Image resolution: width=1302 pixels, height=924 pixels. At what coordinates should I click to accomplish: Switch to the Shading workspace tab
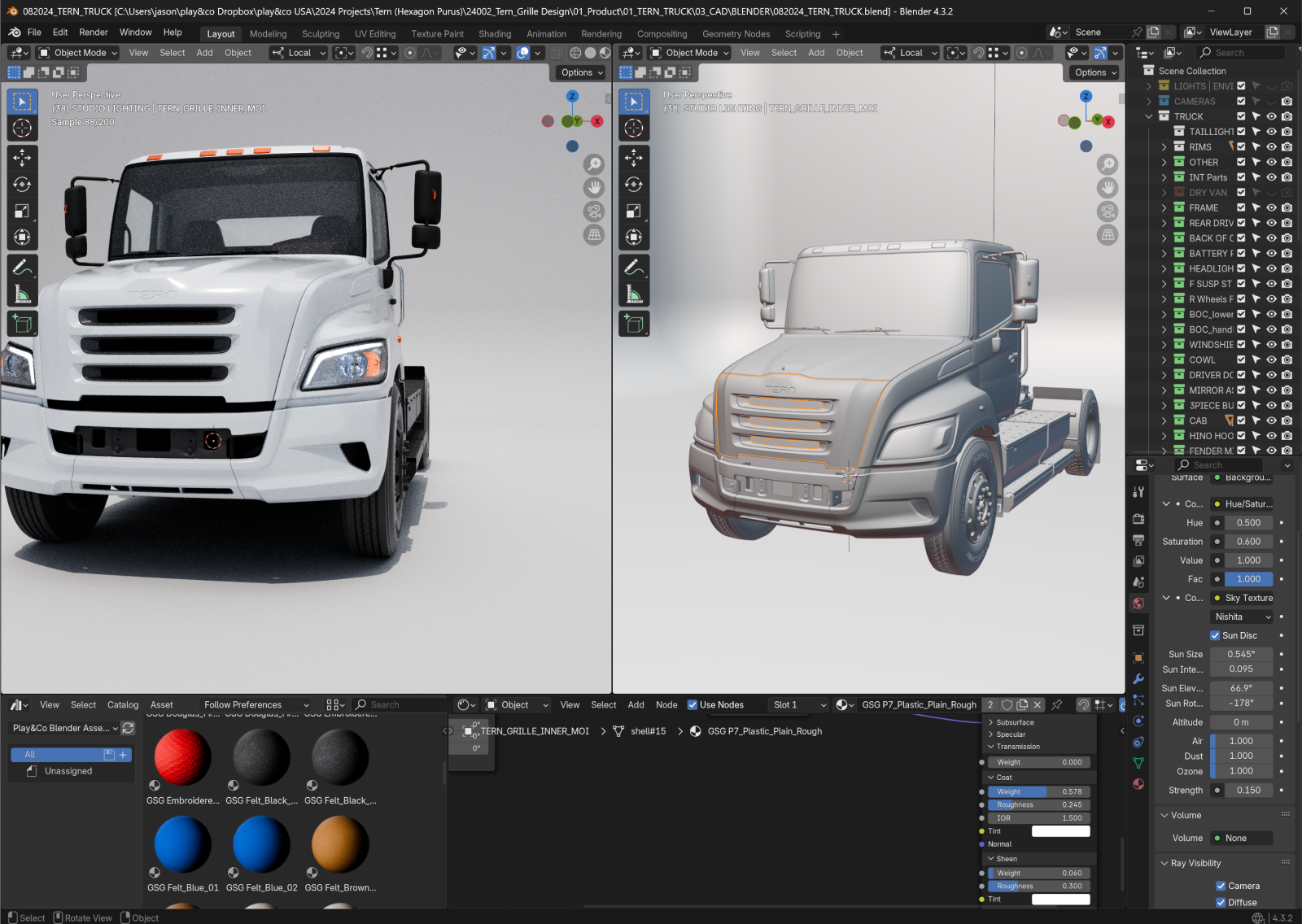495,34
